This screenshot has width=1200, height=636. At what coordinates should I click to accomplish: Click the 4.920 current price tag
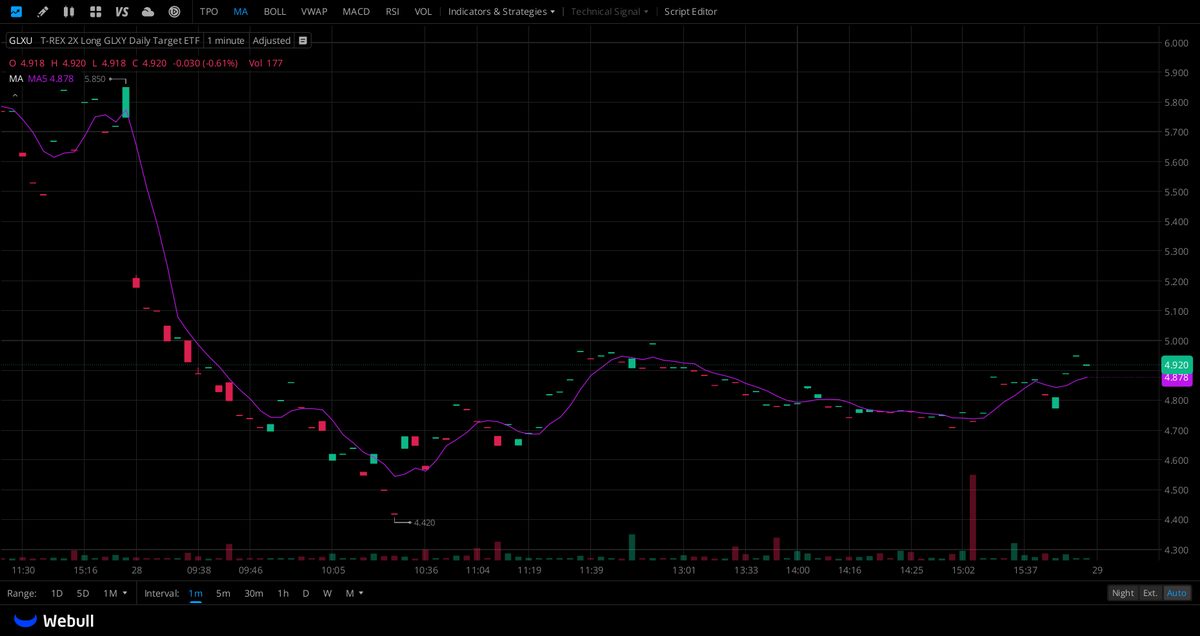click(1176, 365)
